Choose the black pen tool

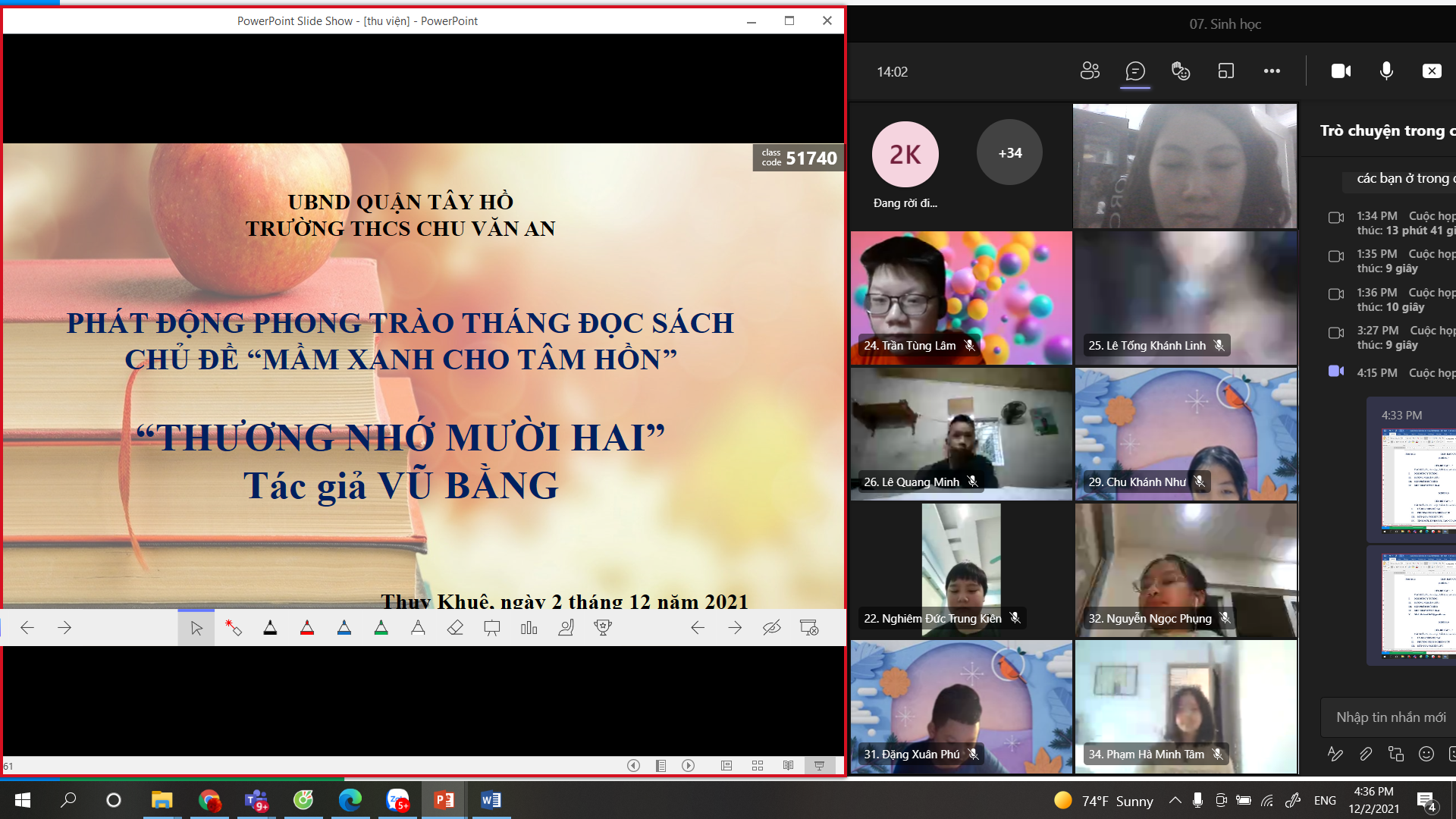pyautogui.click(x=270, y=628)
